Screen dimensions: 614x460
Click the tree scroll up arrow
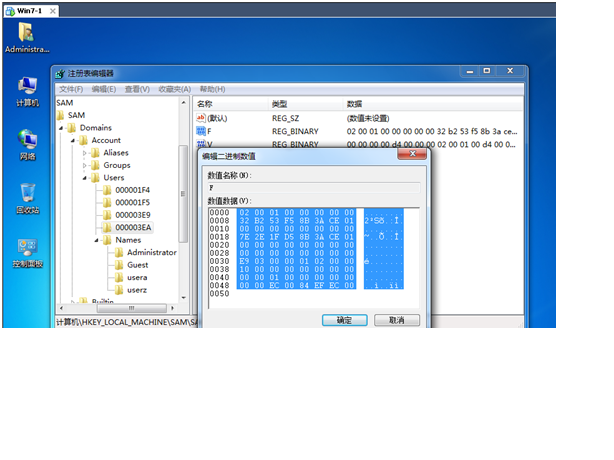183,103
